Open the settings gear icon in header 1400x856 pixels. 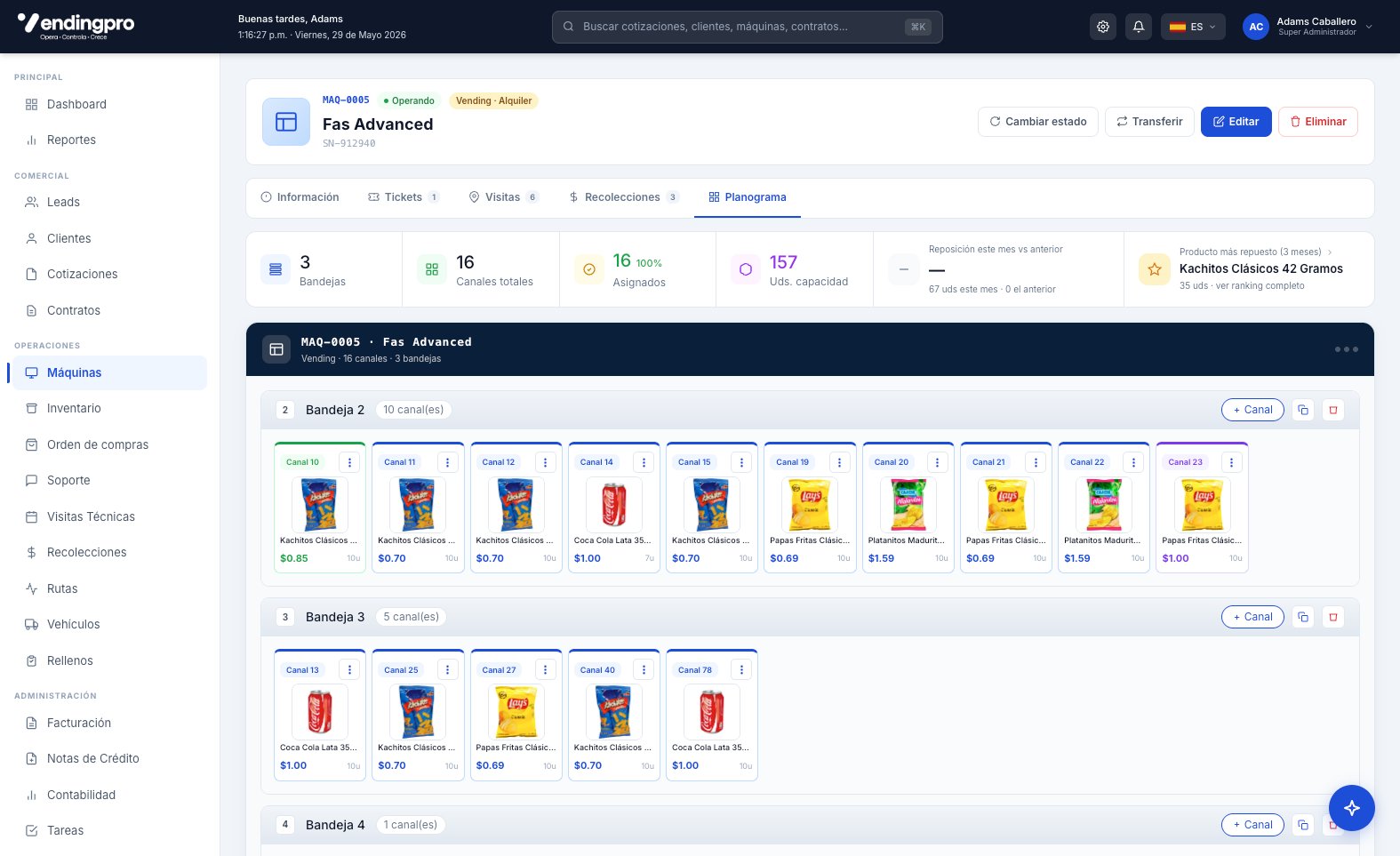tap(1103, 27)
